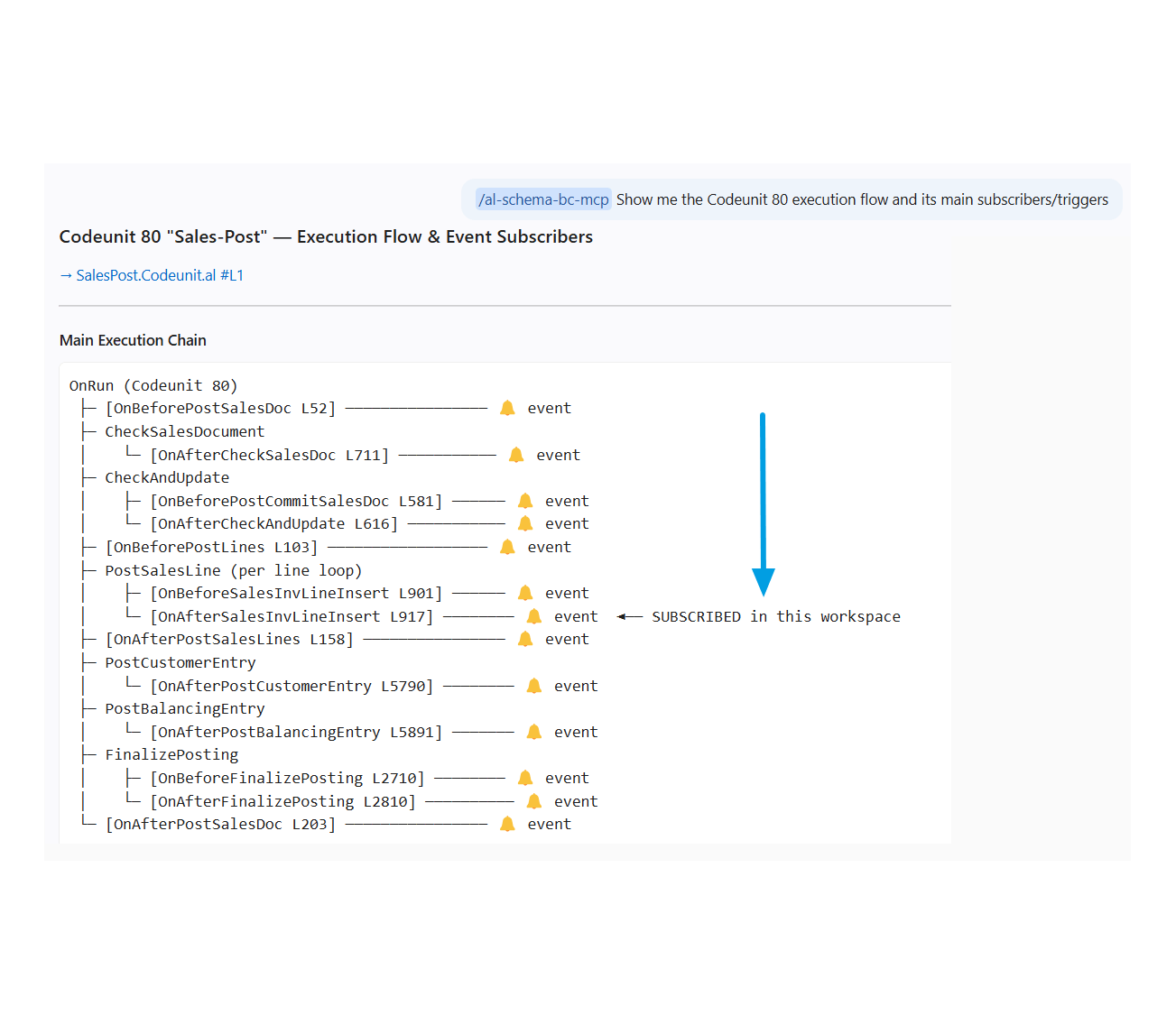Open the SalesPost.Codeunit.al #L1 link
1176x1025 pixels.
click(x=160, y=275)
